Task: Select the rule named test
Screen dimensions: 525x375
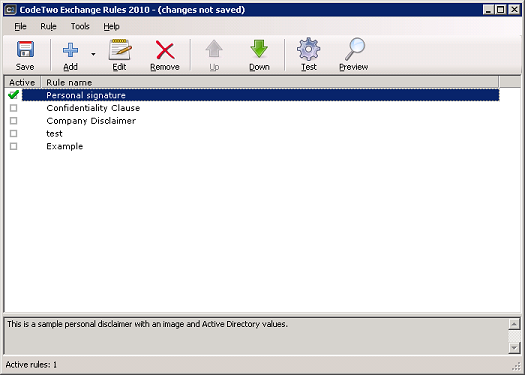Action: [x=54, y=134]
